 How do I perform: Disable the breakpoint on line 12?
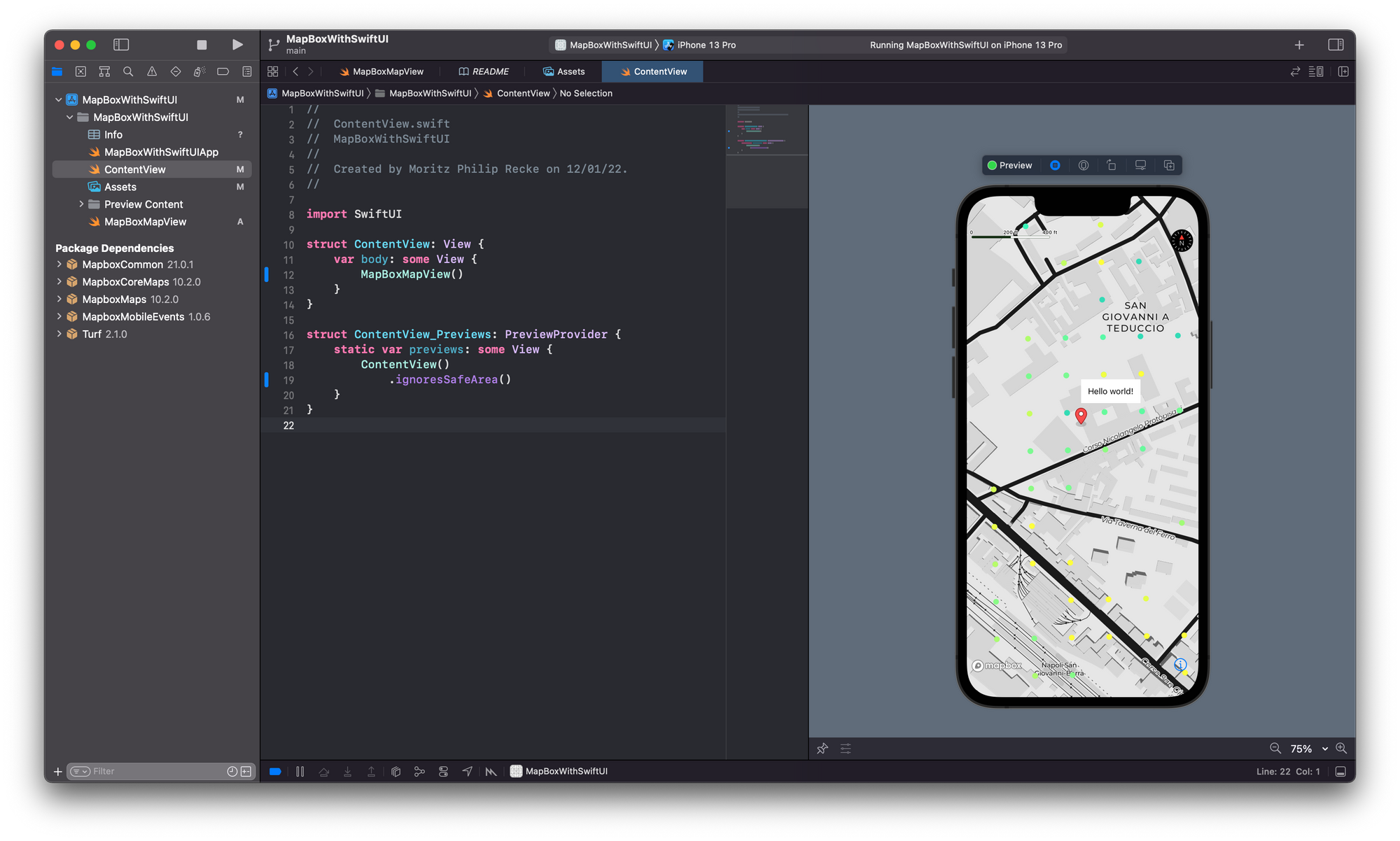(267, 274)
